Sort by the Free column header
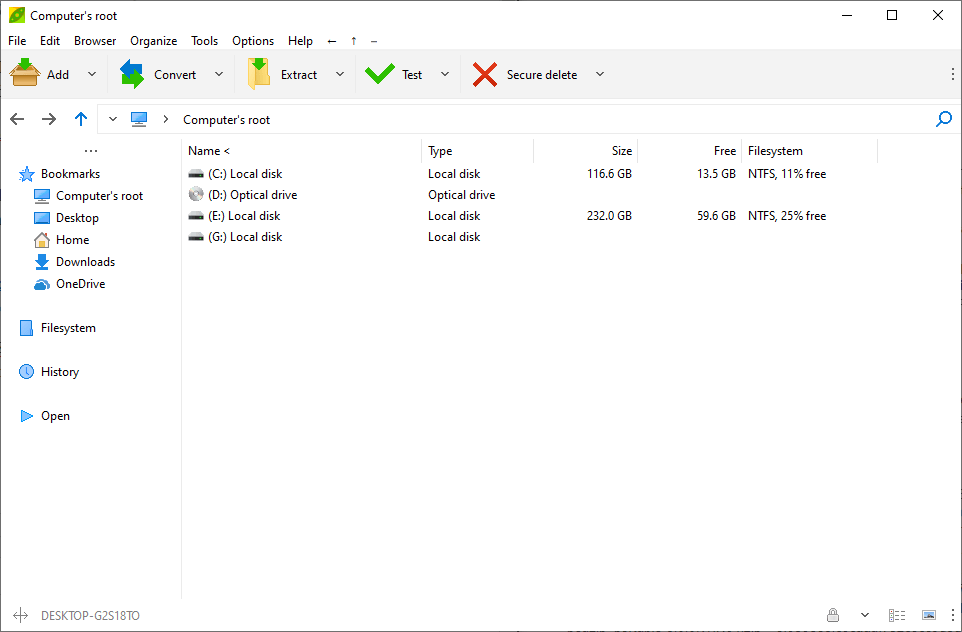962x632 pixels. point(690,151)
